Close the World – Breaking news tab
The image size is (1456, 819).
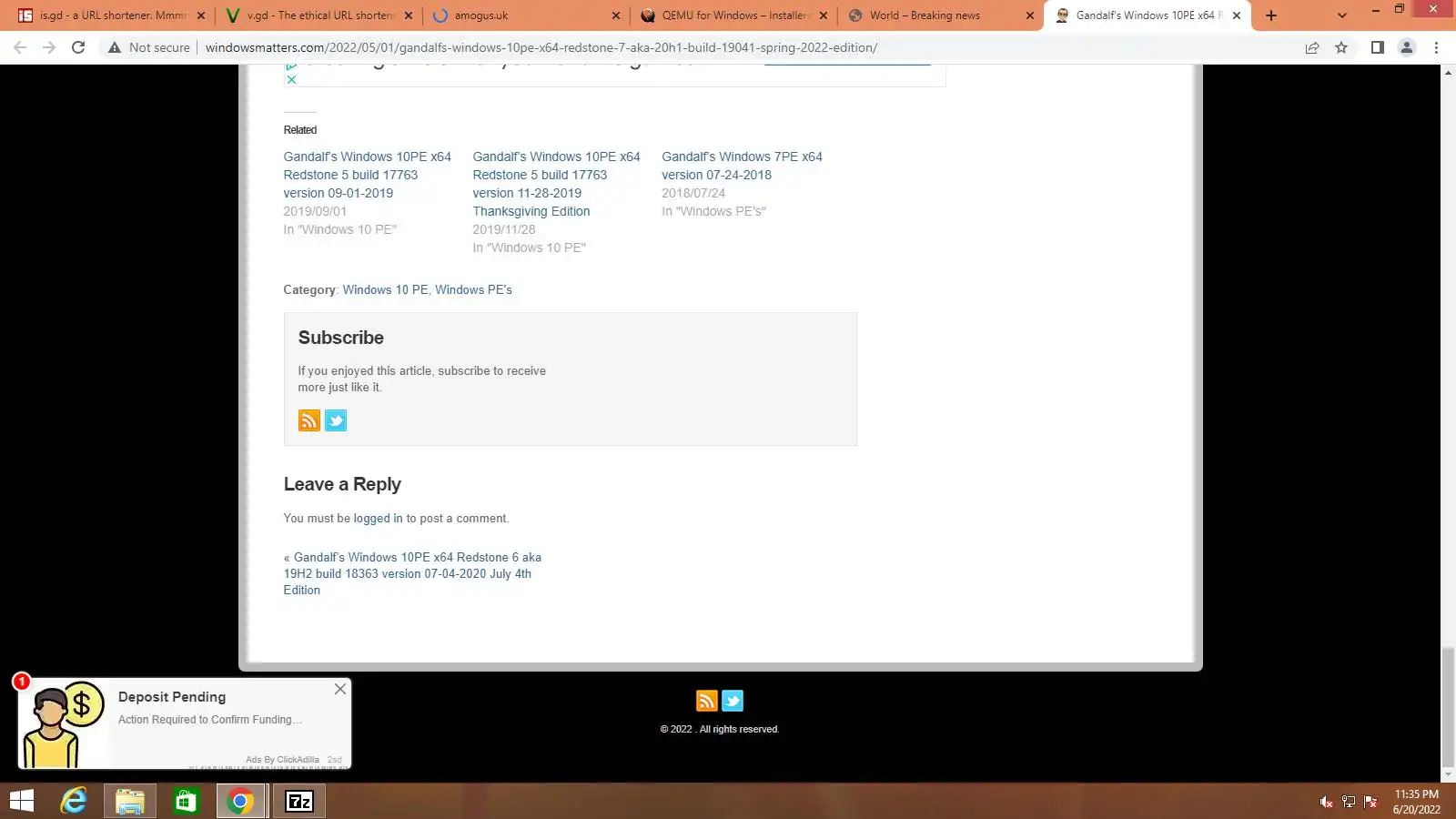click(1030, 15)
